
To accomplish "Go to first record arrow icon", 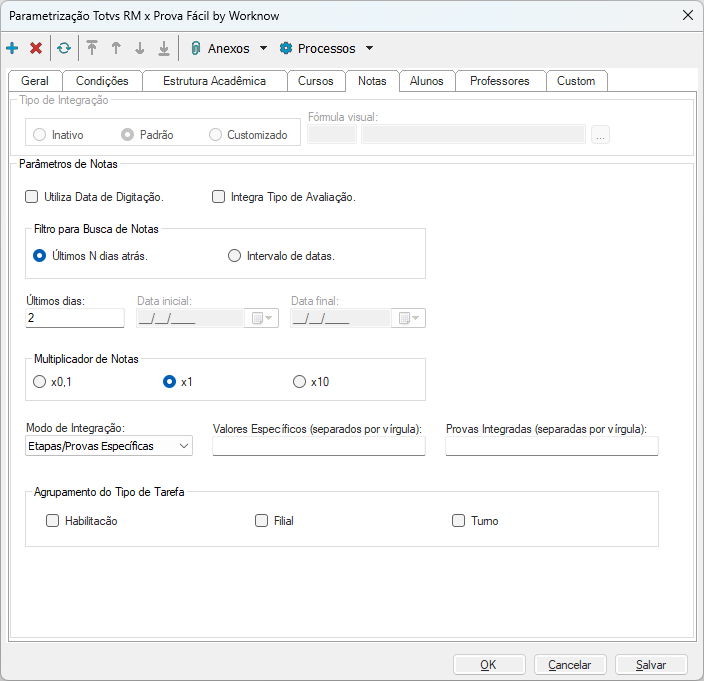I will pos(92,48).
